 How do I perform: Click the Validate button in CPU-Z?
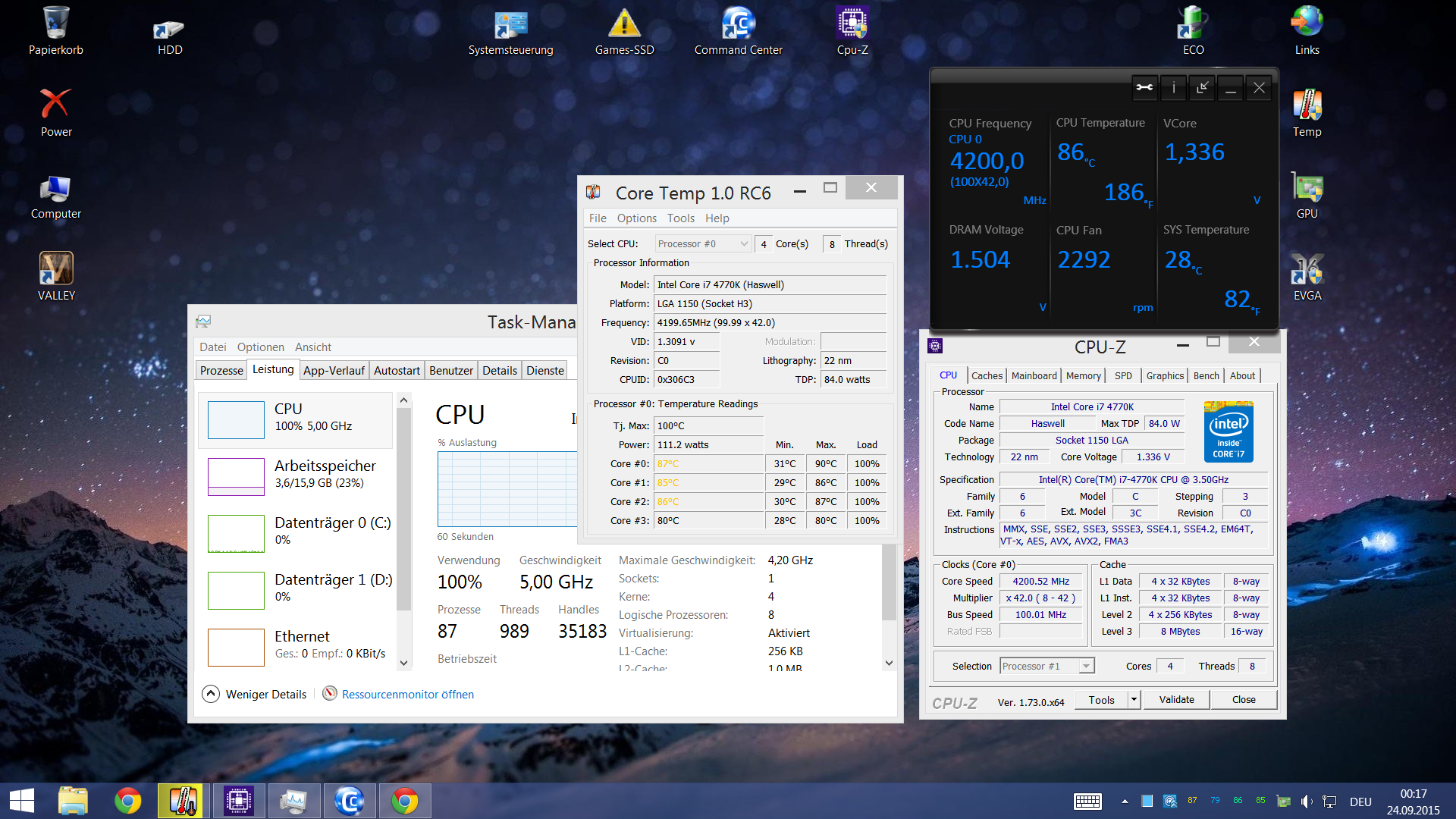1176,699
